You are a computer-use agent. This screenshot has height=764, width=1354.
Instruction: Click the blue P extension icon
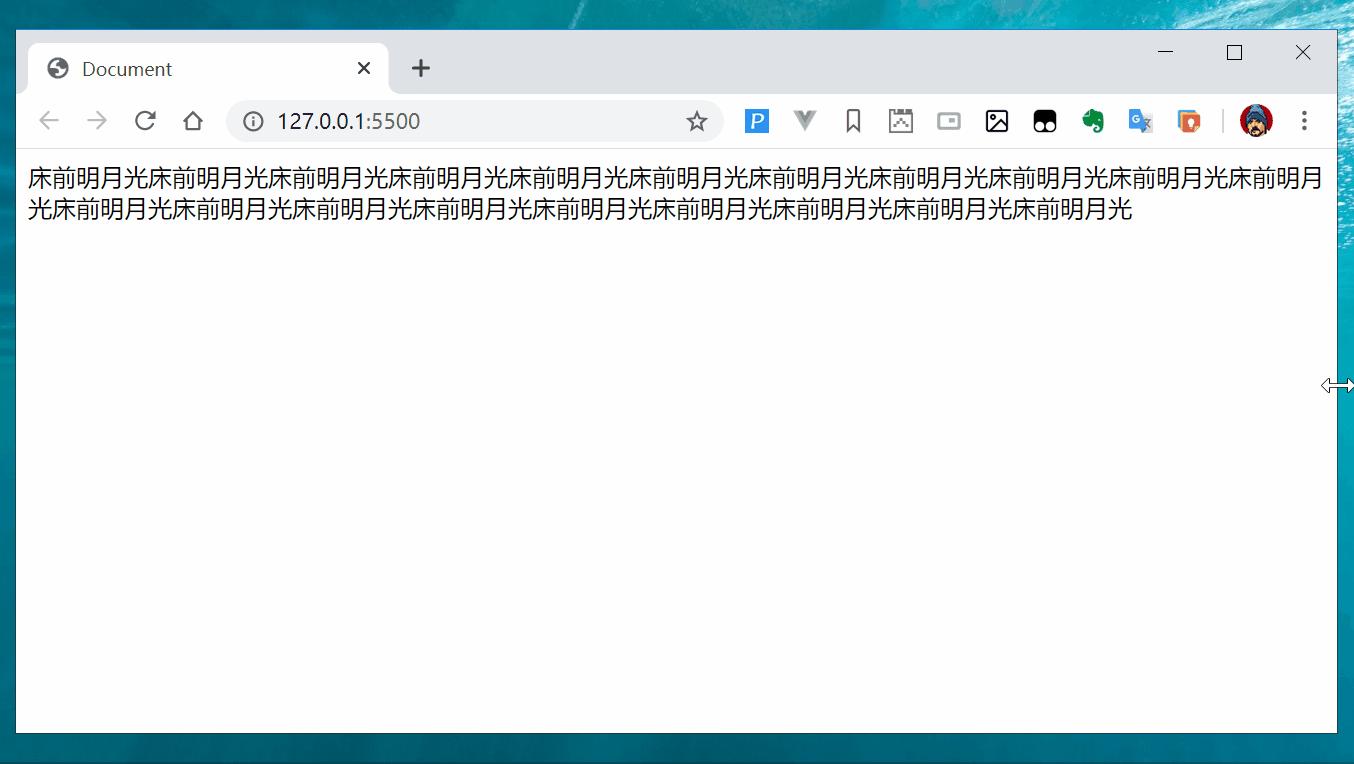click(757, 120)
